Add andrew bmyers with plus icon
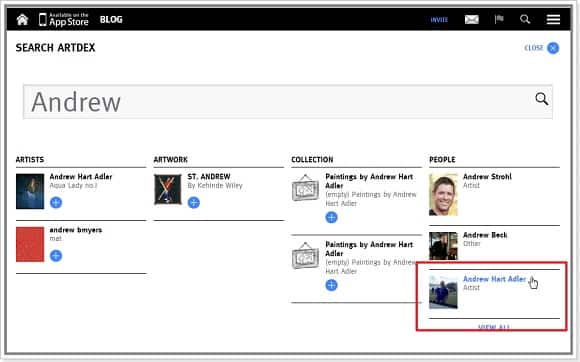Viewport: 580px width, 362px height. pos(56,256)
